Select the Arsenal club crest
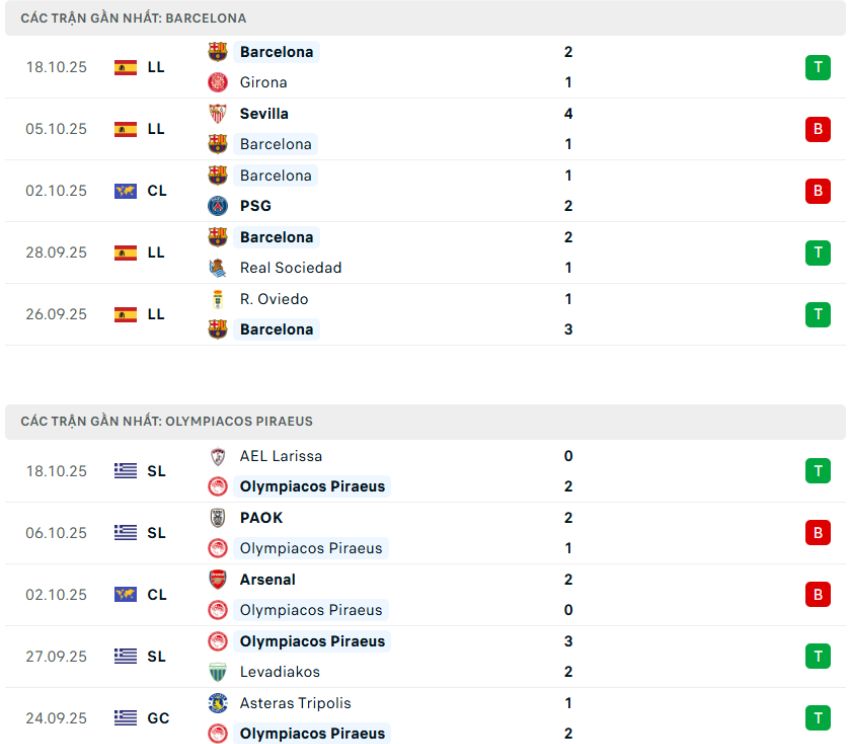The width and height of the screenshot is (849, 744). pyautogui.click(x=216, y=579)
